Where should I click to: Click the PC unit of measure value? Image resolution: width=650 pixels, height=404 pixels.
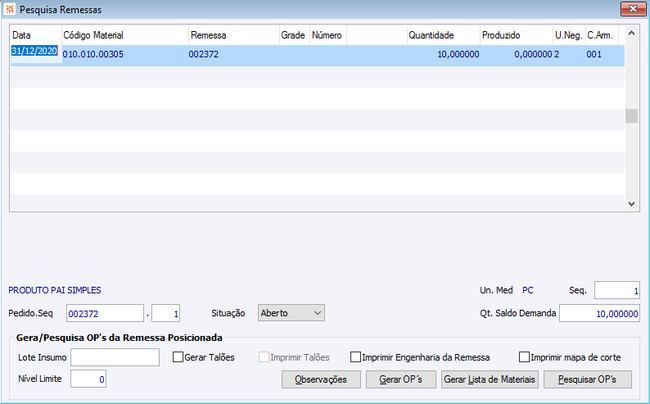(528, 290)
